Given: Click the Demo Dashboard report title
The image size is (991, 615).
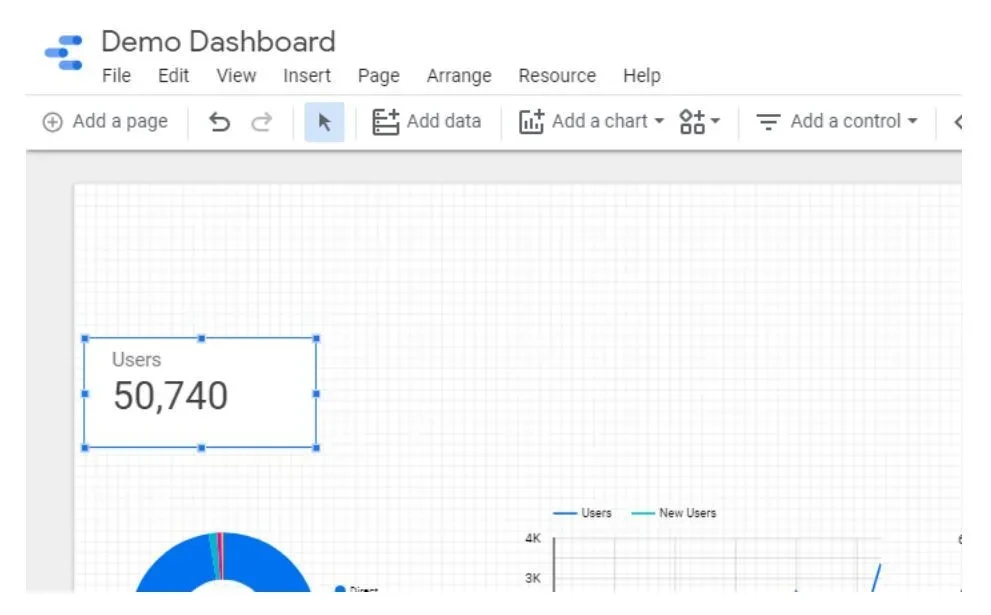Looking at the screenshot, I should [218, 42].
